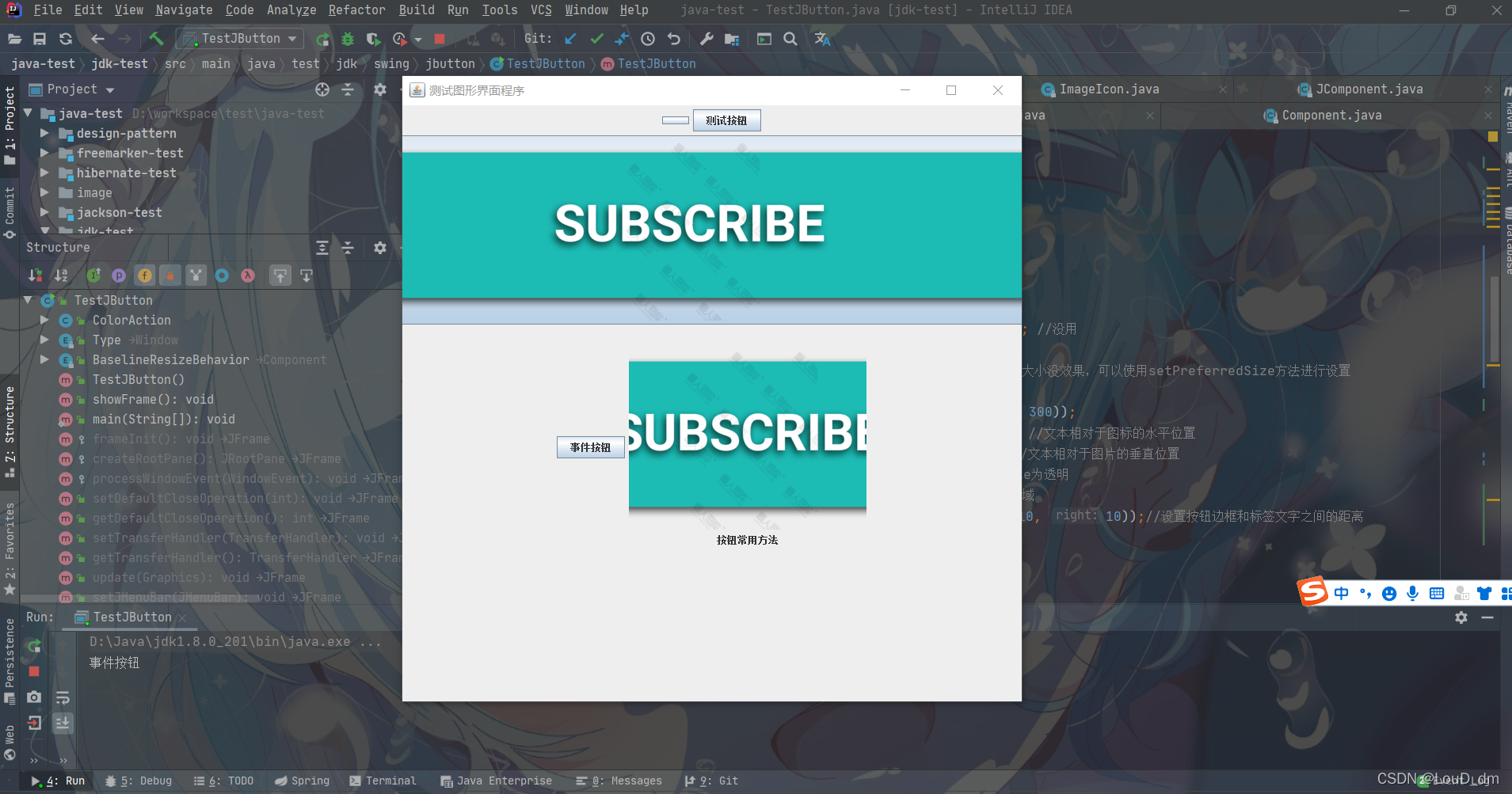Click the 事件按钮 button in Swing window
The image size is (1512, 794).
590,447
